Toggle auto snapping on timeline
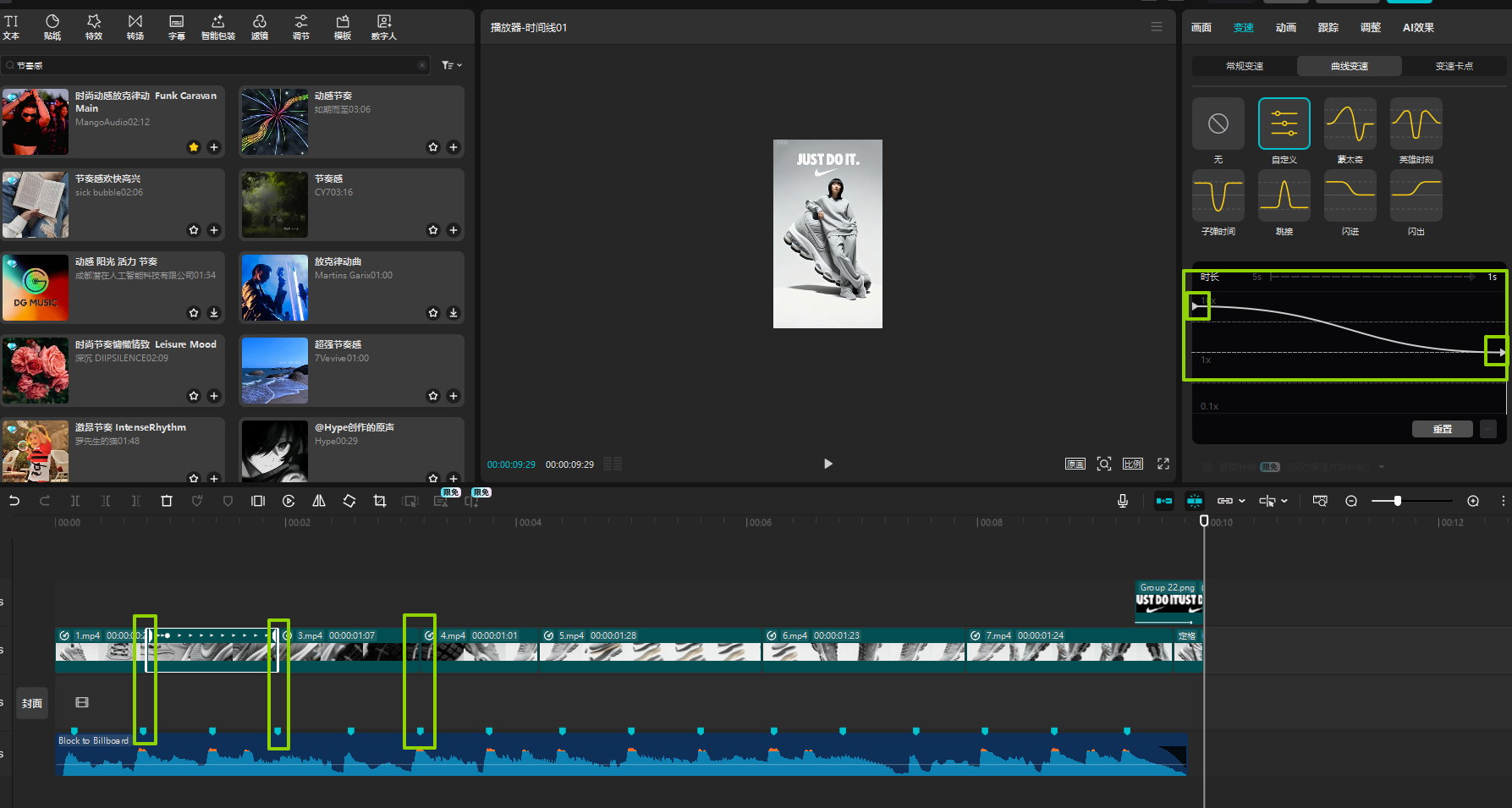Image resolution: width=1512 pixels, height=808 pixels. (x=1195, y=501)
